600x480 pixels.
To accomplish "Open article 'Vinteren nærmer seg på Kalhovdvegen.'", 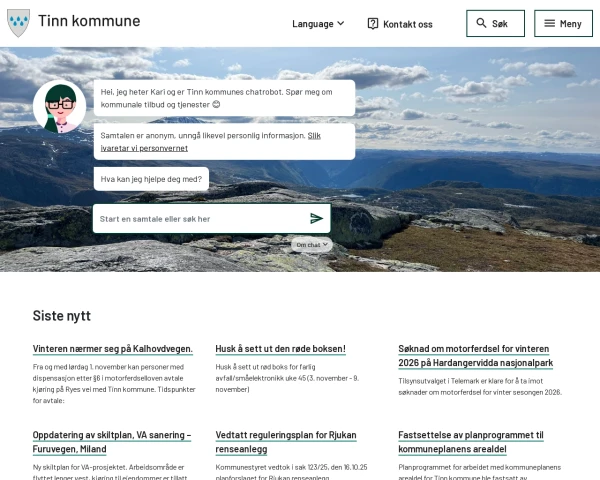I will (x=112, y=349).
